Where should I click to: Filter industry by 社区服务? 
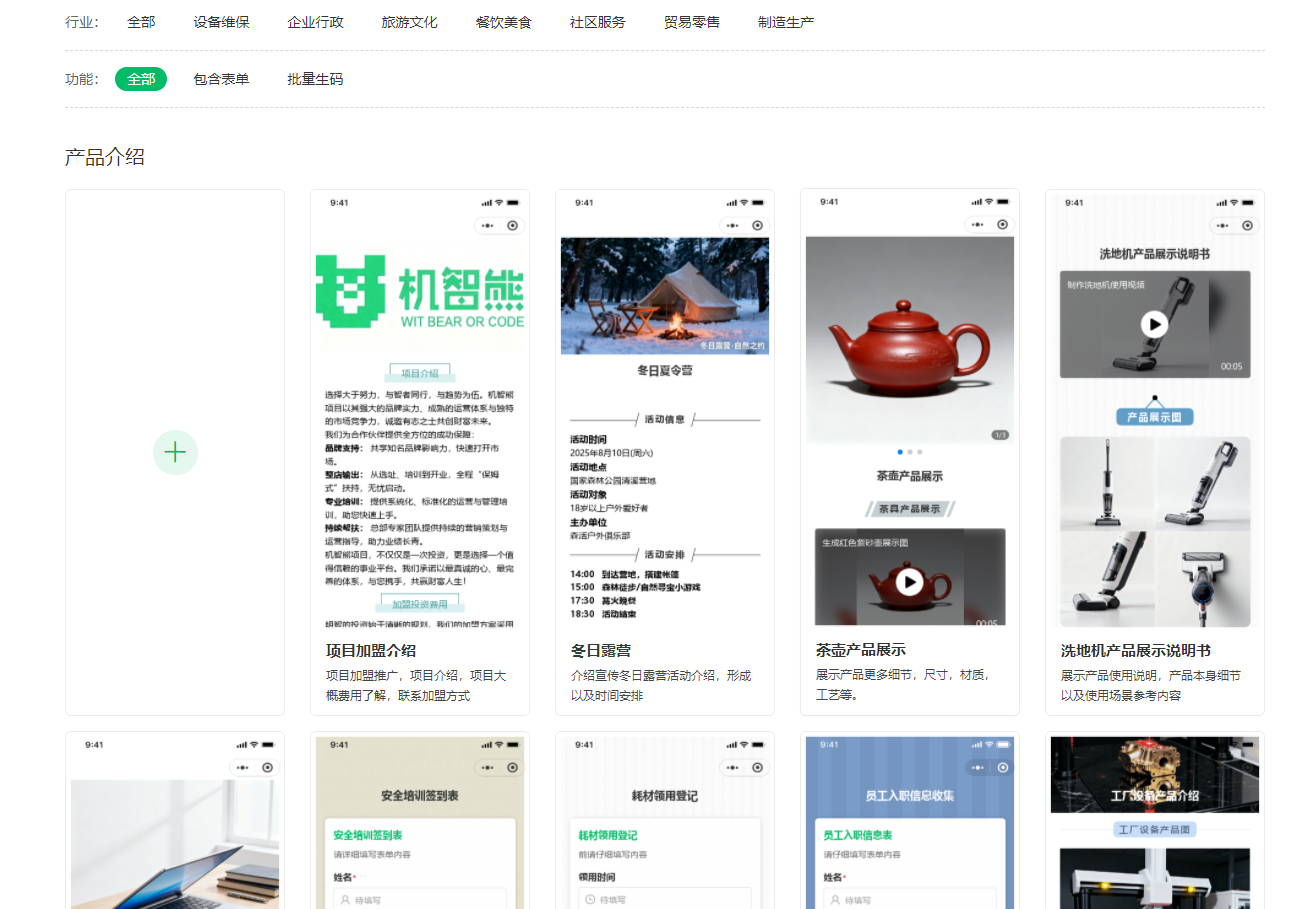[x=597, y=22]
